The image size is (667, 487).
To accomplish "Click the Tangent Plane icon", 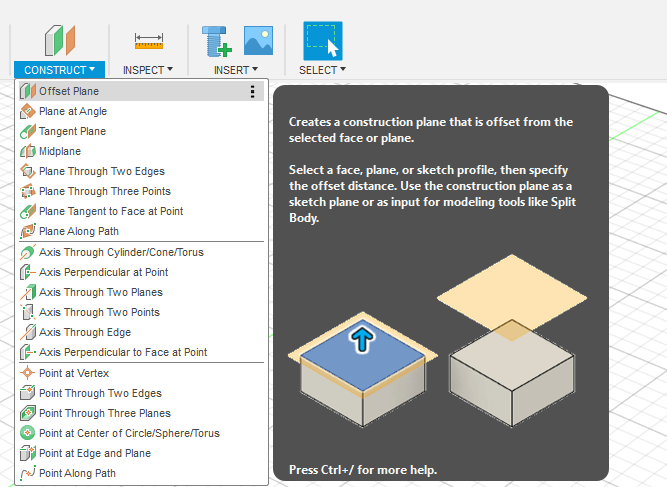I will (x=28, y=131).
